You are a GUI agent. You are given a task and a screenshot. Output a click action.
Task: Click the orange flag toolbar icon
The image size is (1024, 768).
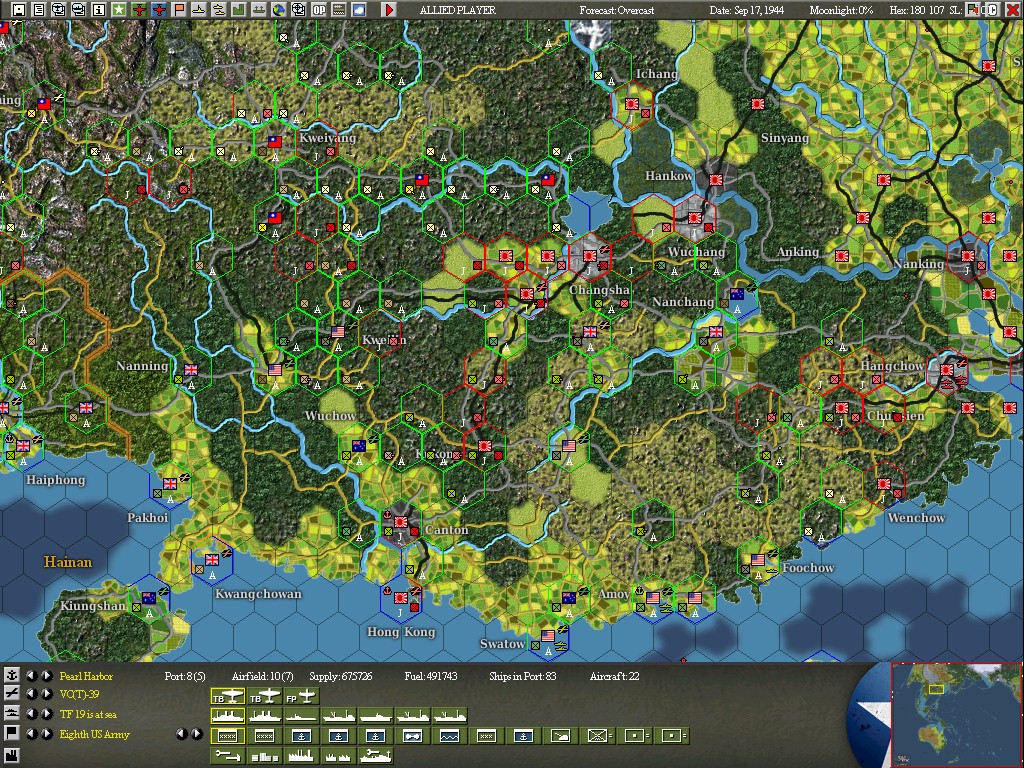click(178, 10)
